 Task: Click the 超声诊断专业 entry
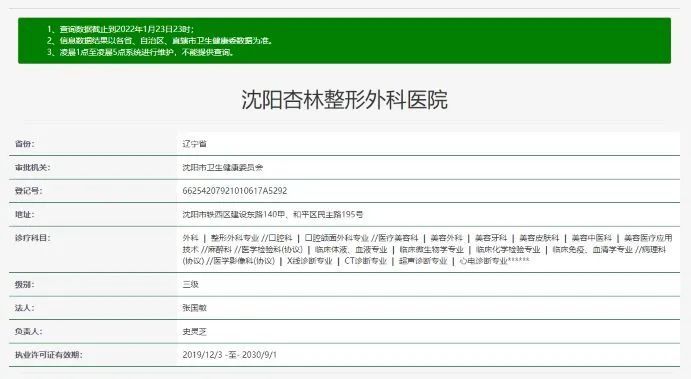(423, 261)
